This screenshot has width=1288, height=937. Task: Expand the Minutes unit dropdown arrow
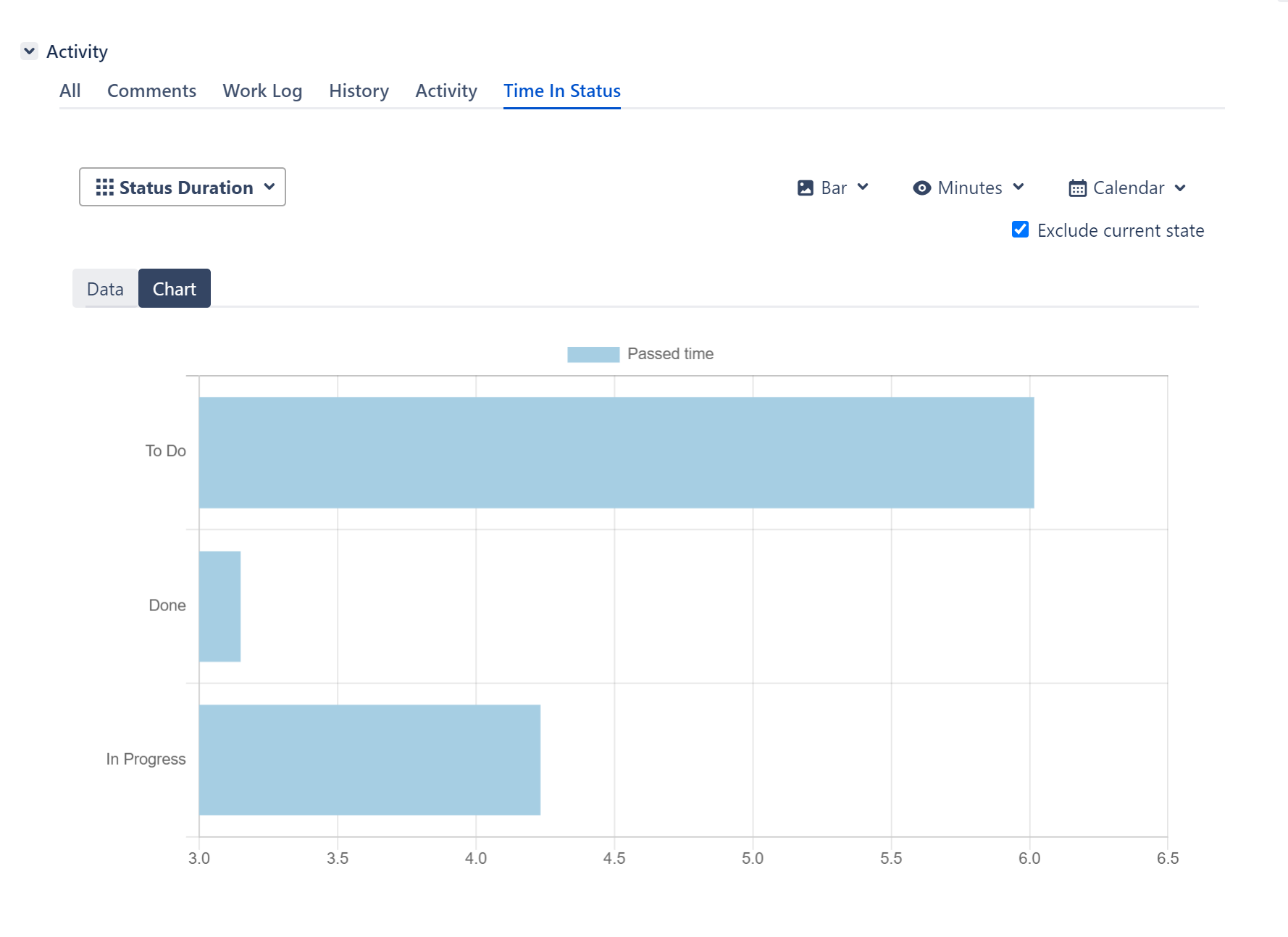tap(1019, 188)
